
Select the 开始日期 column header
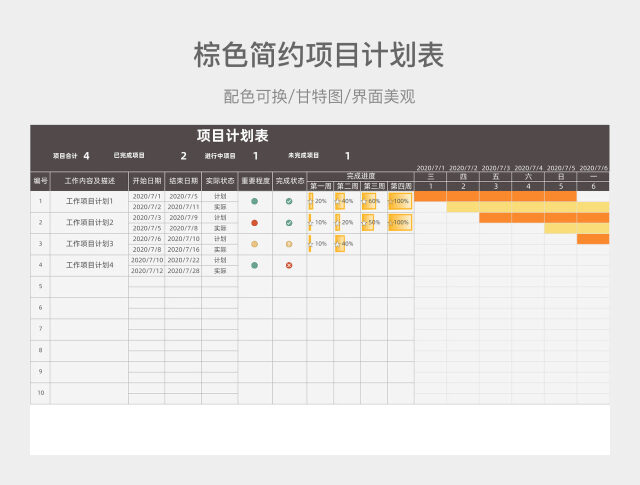[x=147, y=181]
